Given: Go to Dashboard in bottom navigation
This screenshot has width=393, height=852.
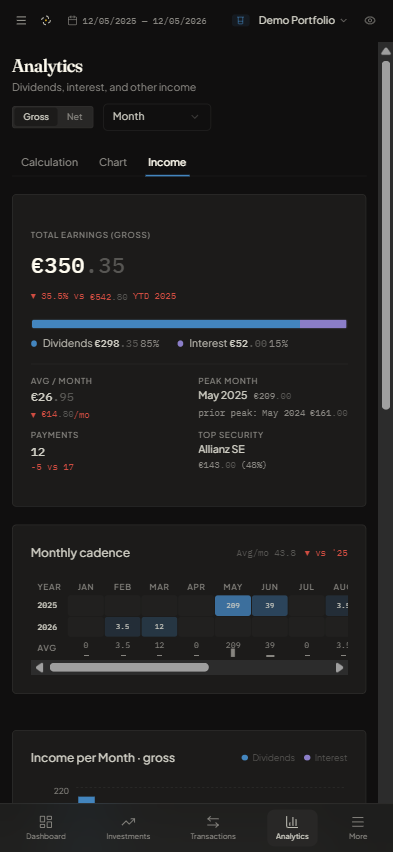Looking at the screenshot, I should [46, 828].
